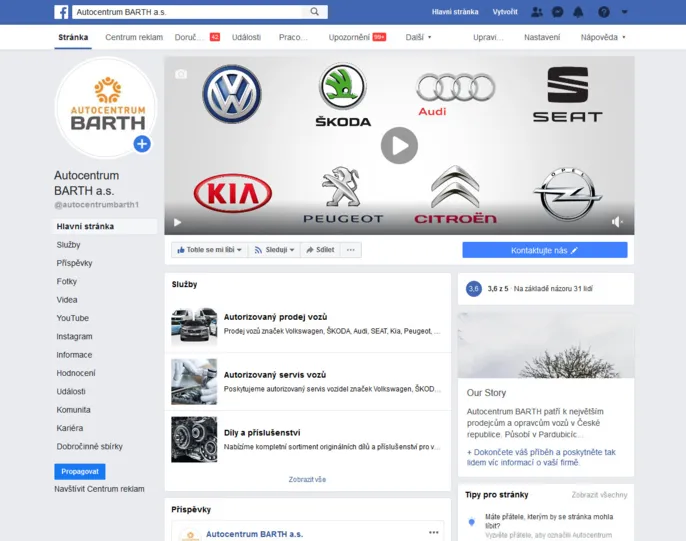Click the blue 'Propagovat' button

click(x=80, y=471)
